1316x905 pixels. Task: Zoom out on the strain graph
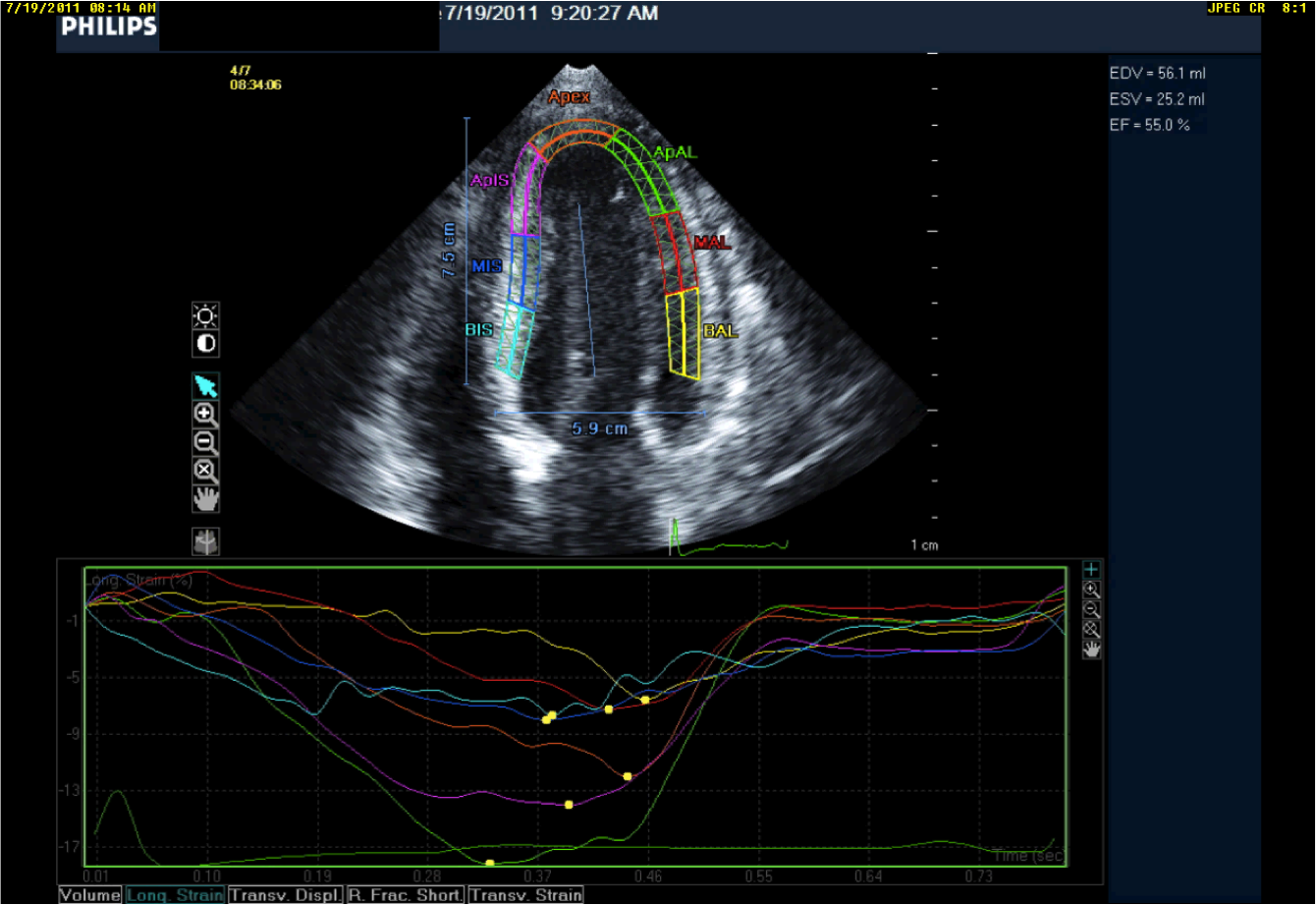(1092, 609)
